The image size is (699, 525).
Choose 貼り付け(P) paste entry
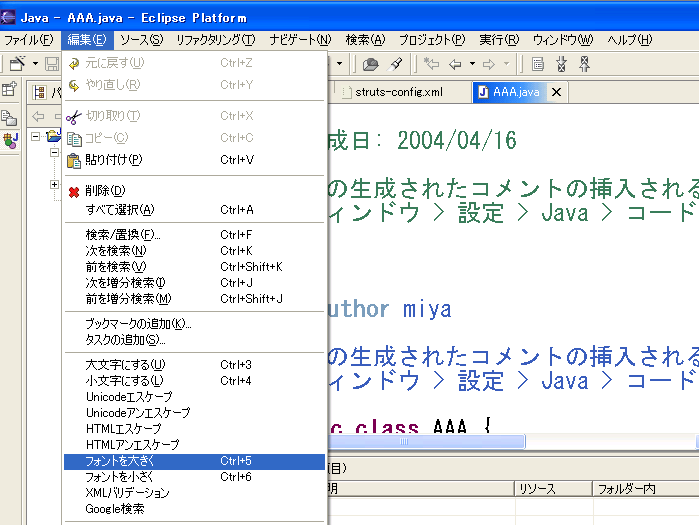[x=194, y=160]
